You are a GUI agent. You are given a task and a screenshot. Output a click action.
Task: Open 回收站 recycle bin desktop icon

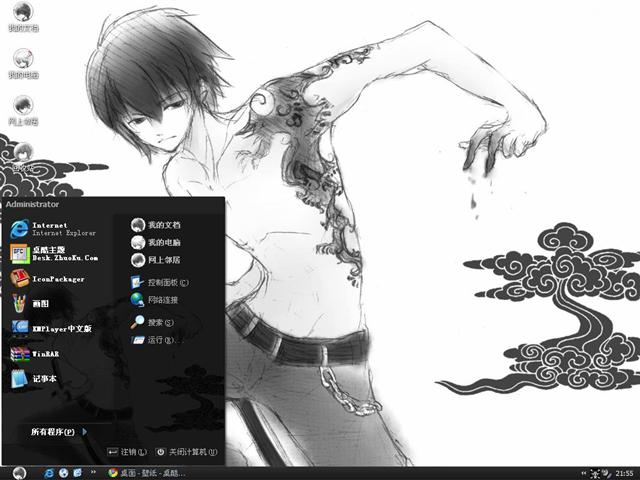tap(23, 157)
